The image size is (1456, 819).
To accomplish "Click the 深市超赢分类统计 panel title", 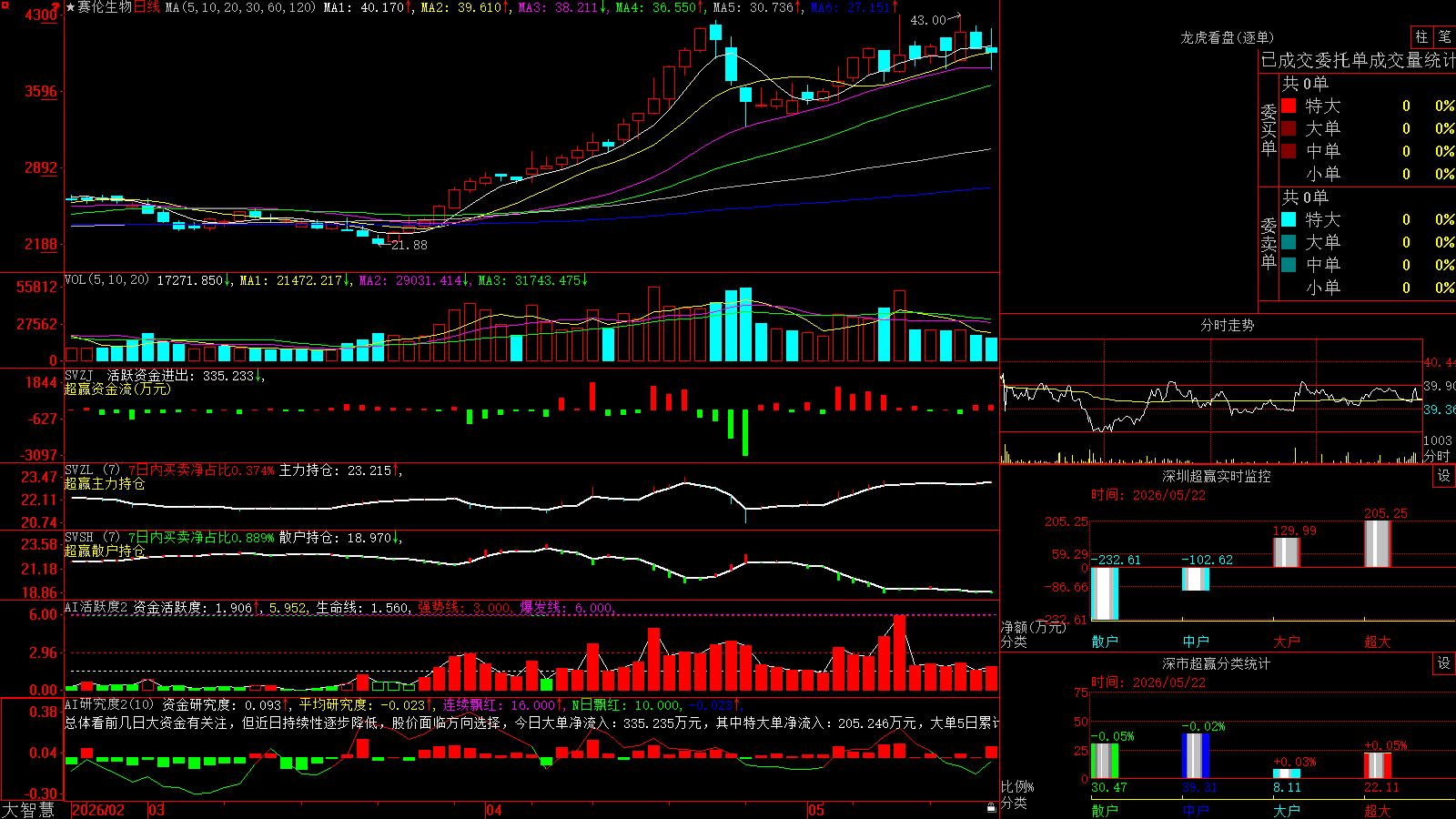I will [1216, 663].
